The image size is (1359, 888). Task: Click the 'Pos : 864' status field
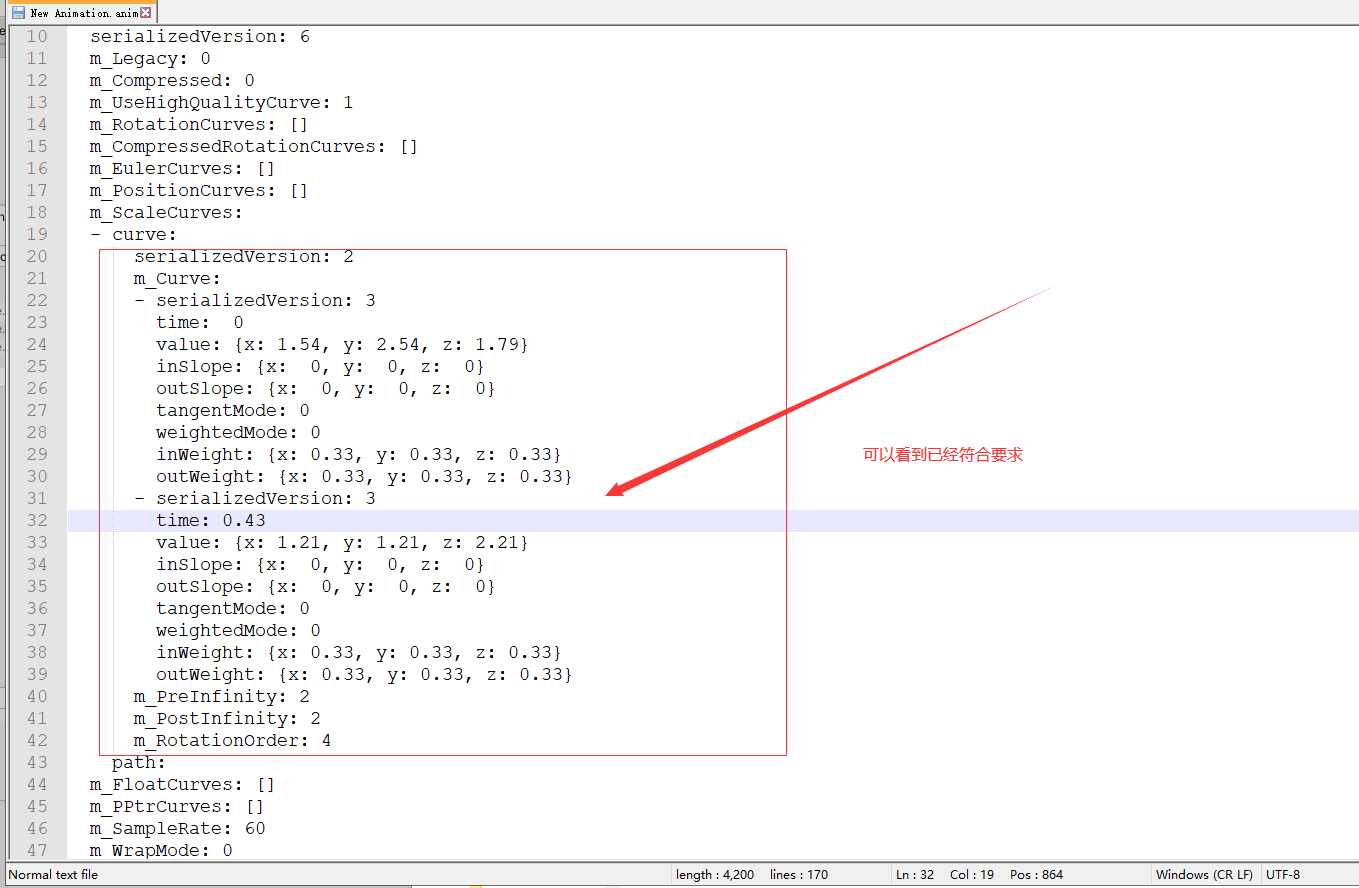pos(1037,874)
